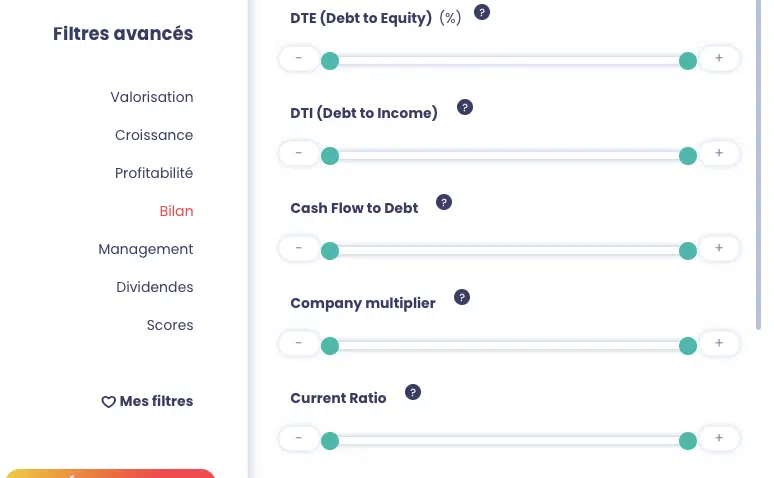Open the DTI (Debt to Income) help tooltip icon
Screen dimensions: 774x478
tap(464, 108)
